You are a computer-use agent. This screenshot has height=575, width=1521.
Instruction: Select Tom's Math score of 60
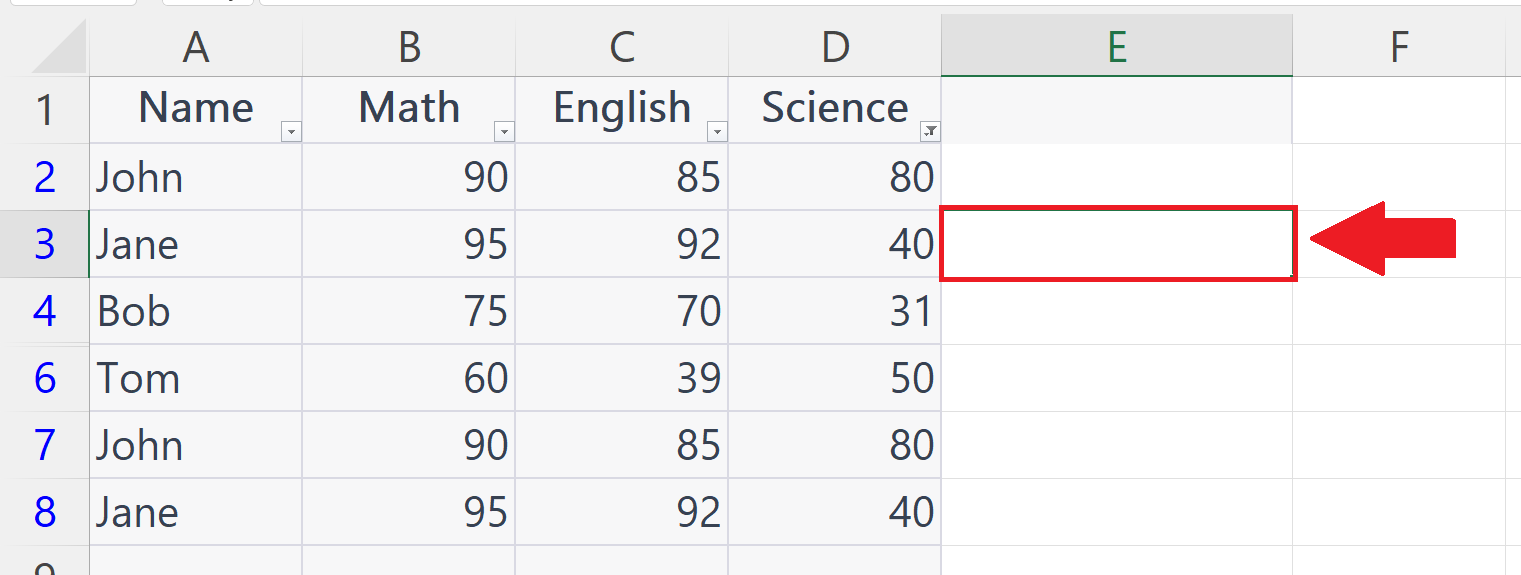click(x=409, y=378)
